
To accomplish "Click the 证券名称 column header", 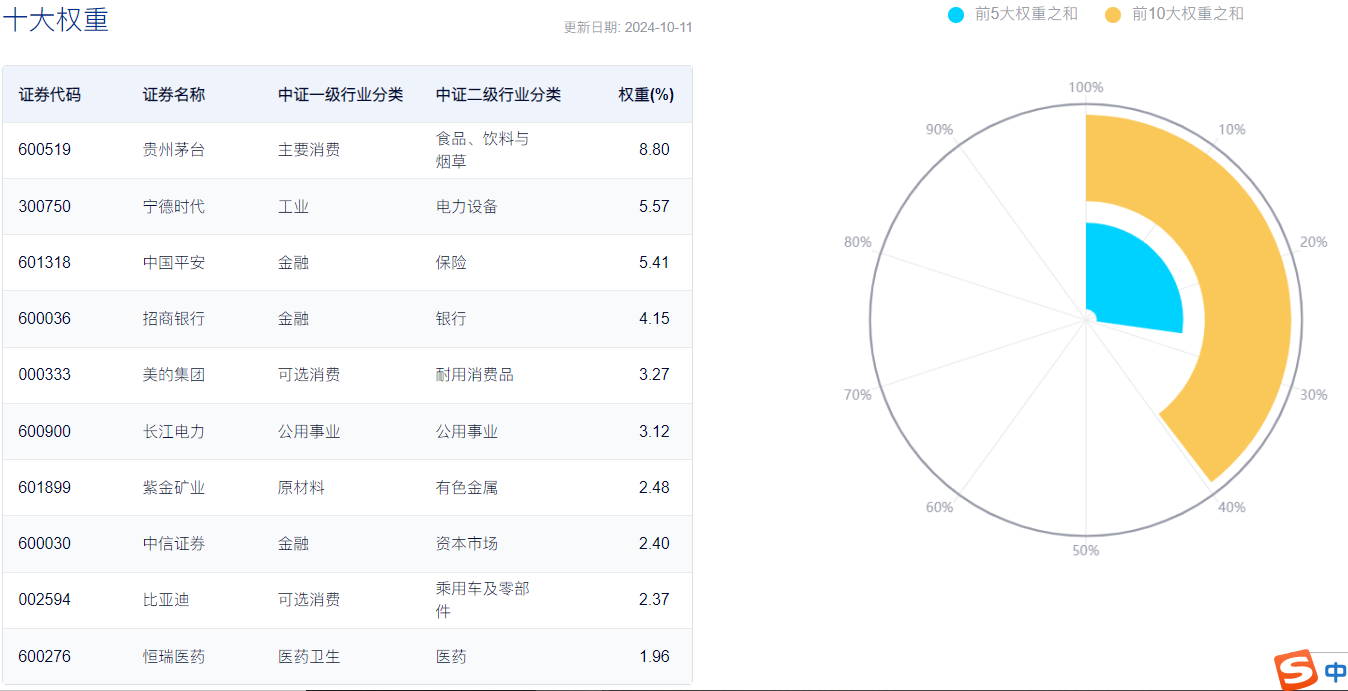I will (x=174, y=95).
